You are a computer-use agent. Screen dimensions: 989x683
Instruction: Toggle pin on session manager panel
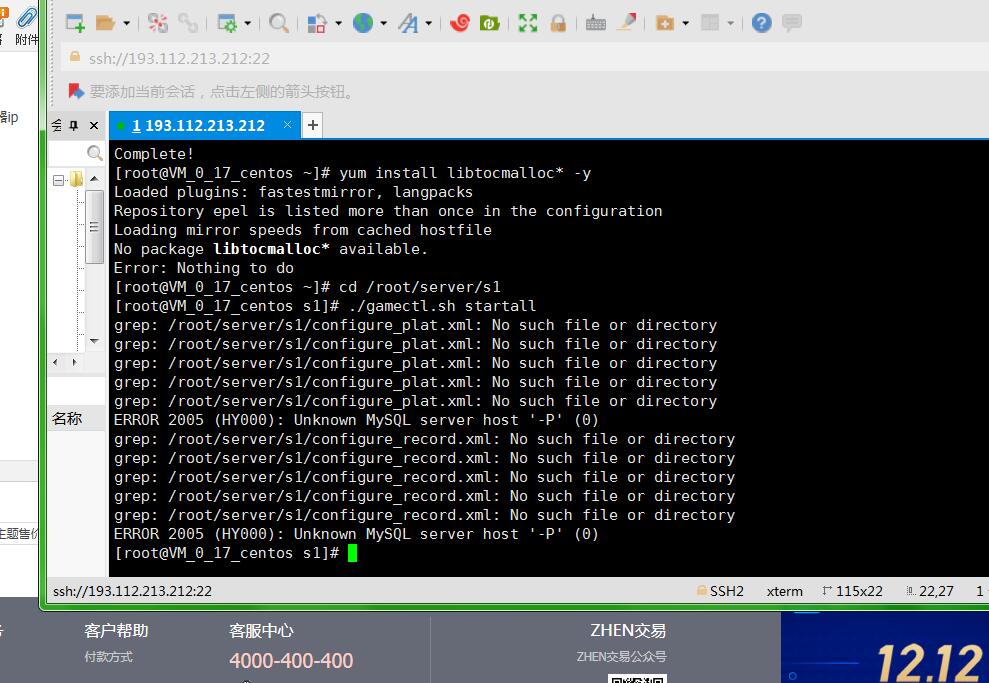click(74, 126)
